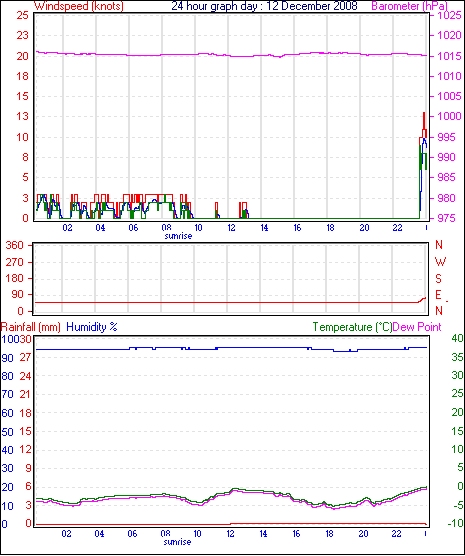Click the W compass label on direction chart

click(x=440, y=262)
